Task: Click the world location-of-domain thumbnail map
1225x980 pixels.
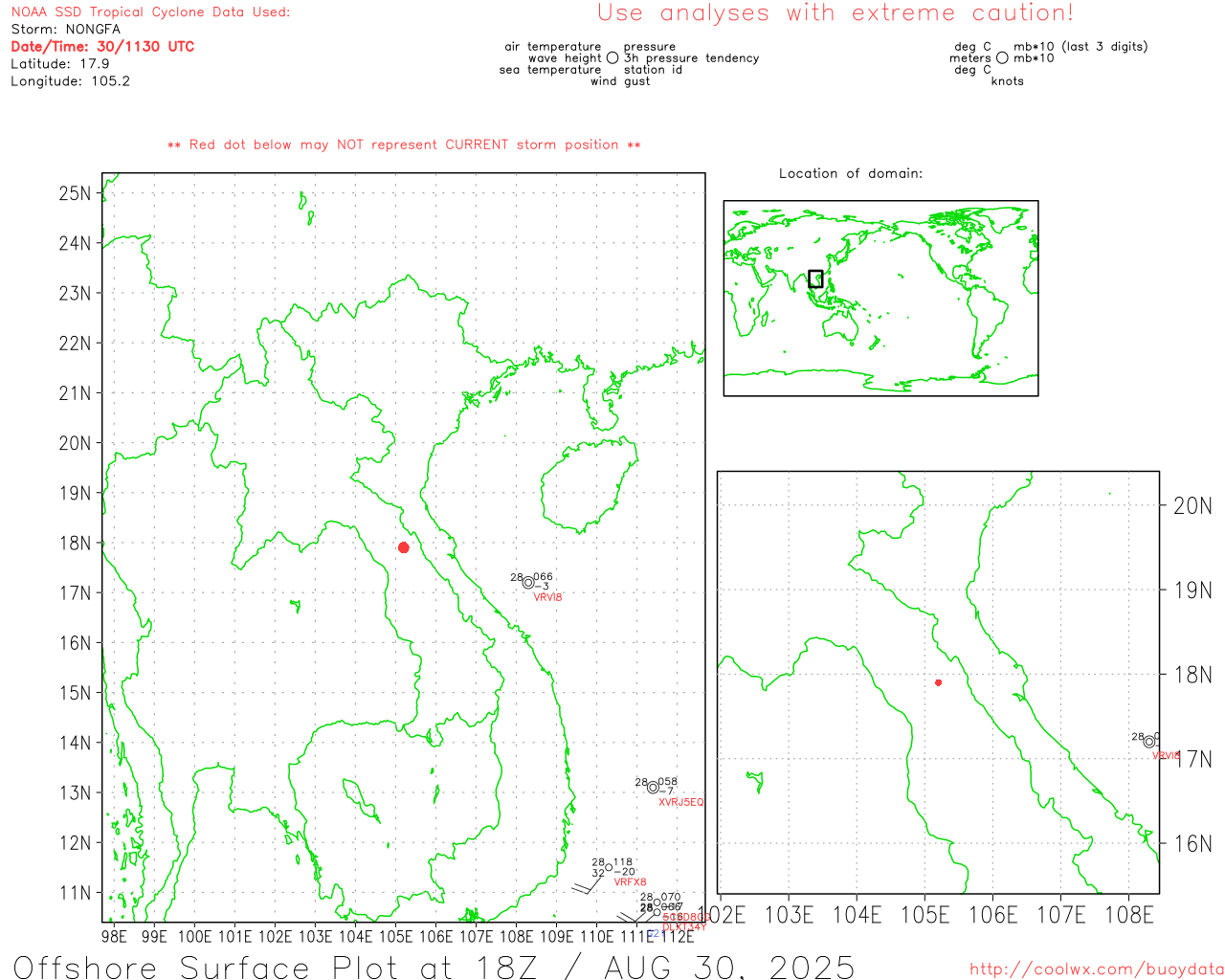Action: tap(880, 299)
